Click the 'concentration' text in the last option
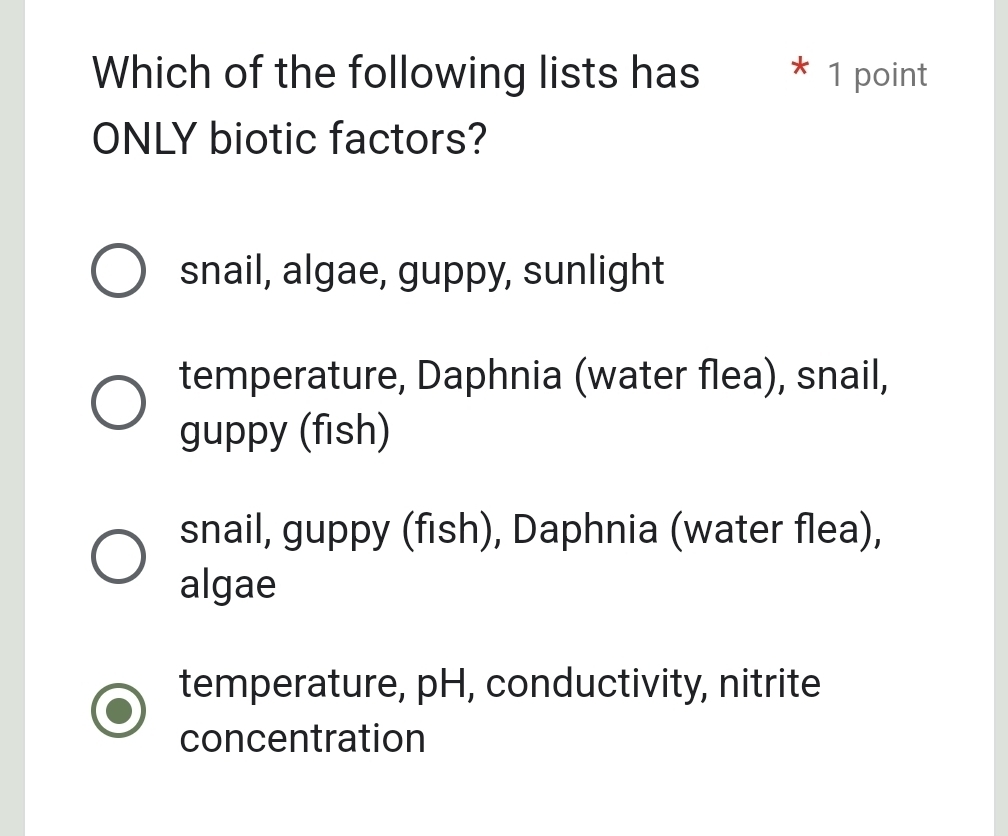The width and height of the screenshot is (1008, 836). 302,738
